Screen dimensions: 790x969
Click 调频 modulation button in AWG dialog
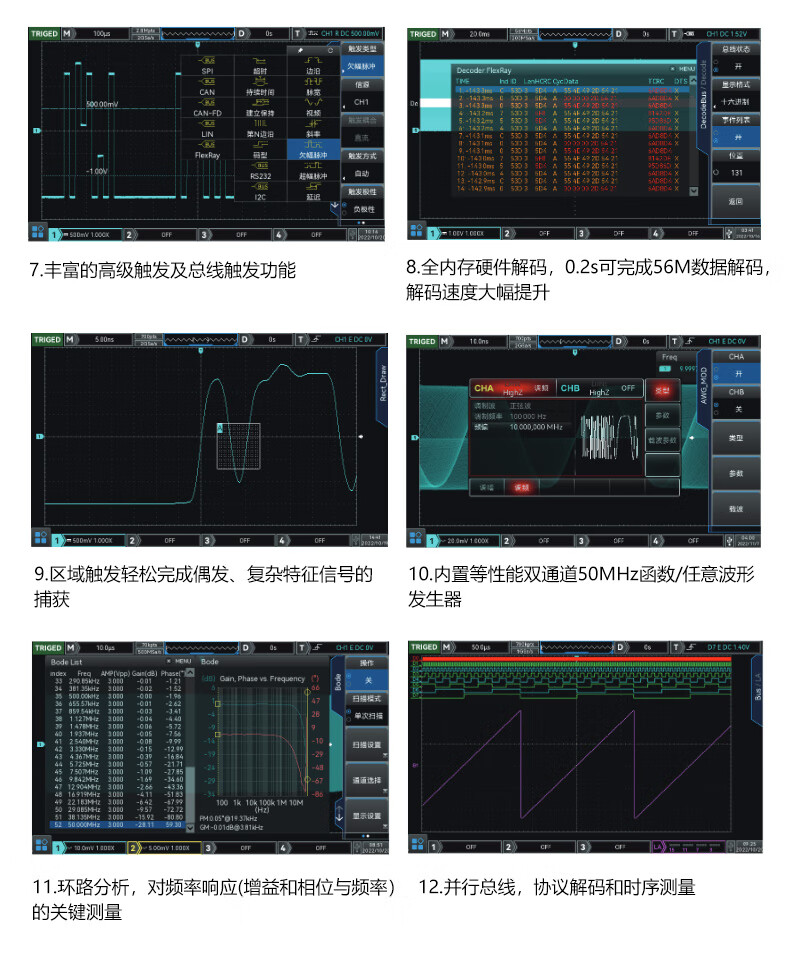[521, 487]
